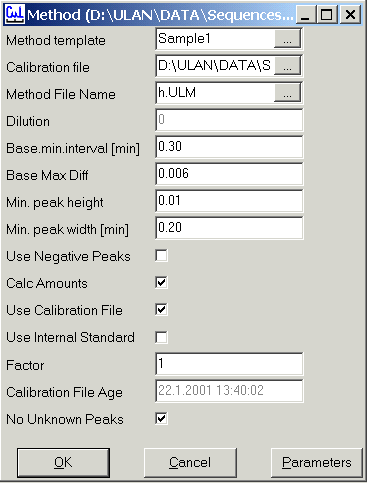Screen dimensions: 367x483
Task: Click the application icon in the title bar
Action: pos(15,14)
